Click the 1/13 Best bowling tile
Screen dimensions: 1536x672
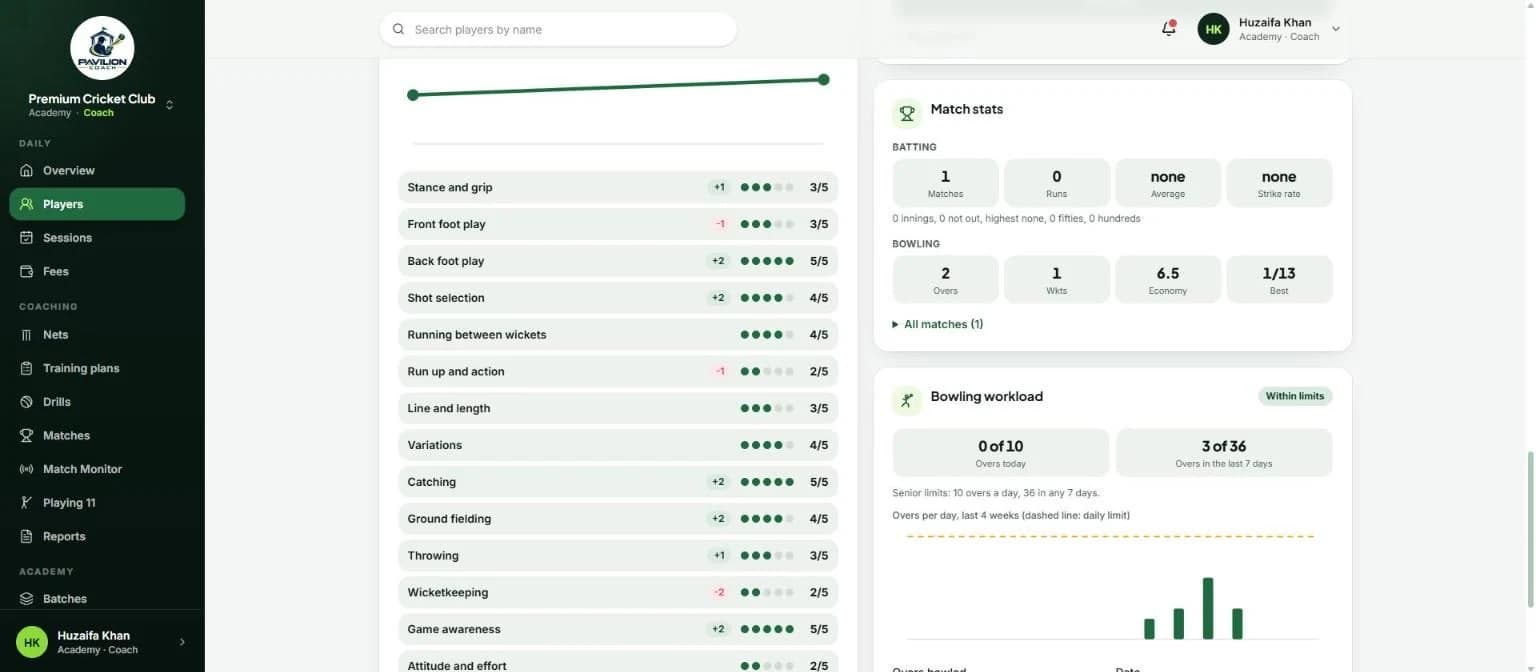tap(1279, 279)
